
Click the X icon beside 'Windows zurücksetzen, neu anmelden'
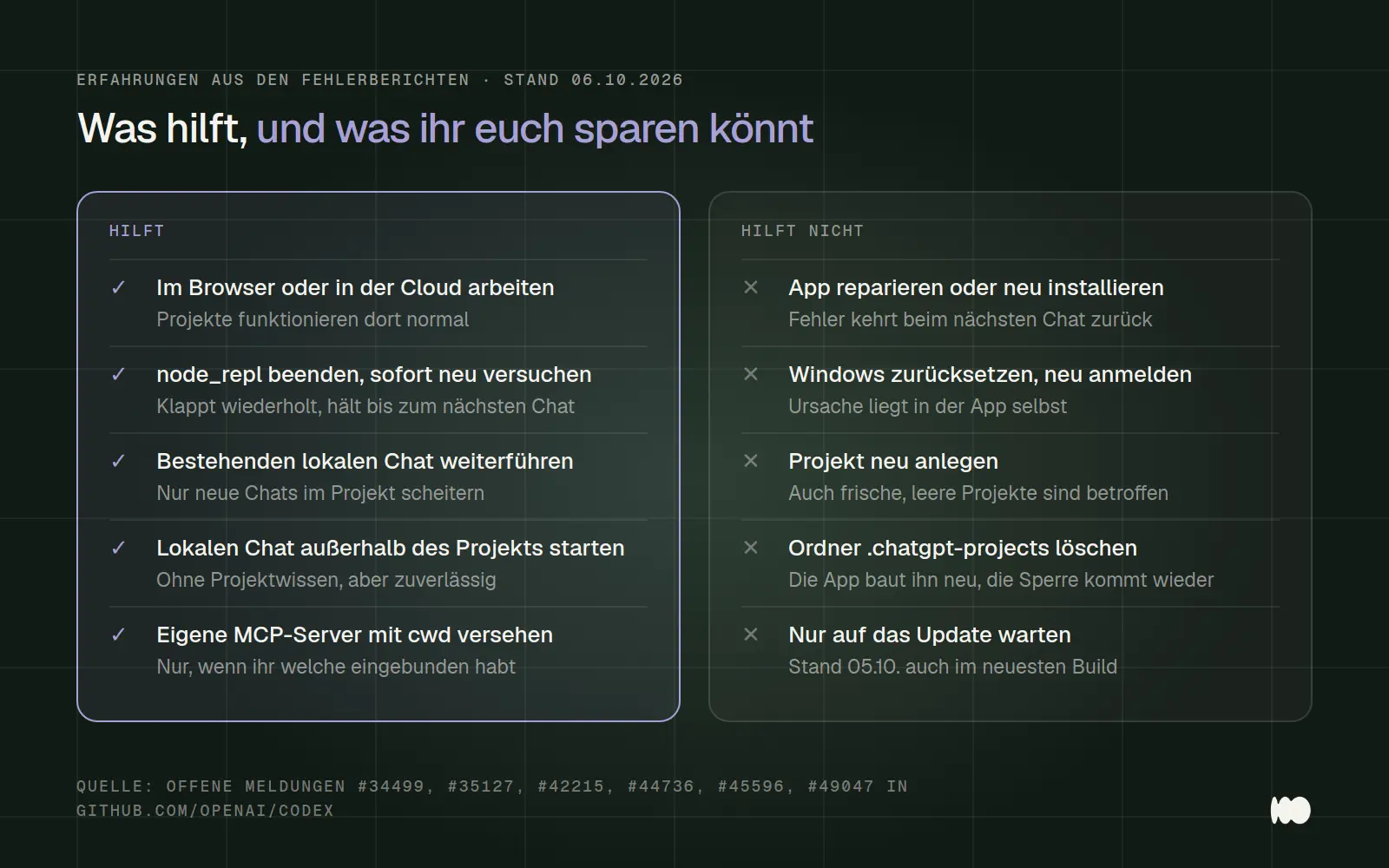point(751,374)
